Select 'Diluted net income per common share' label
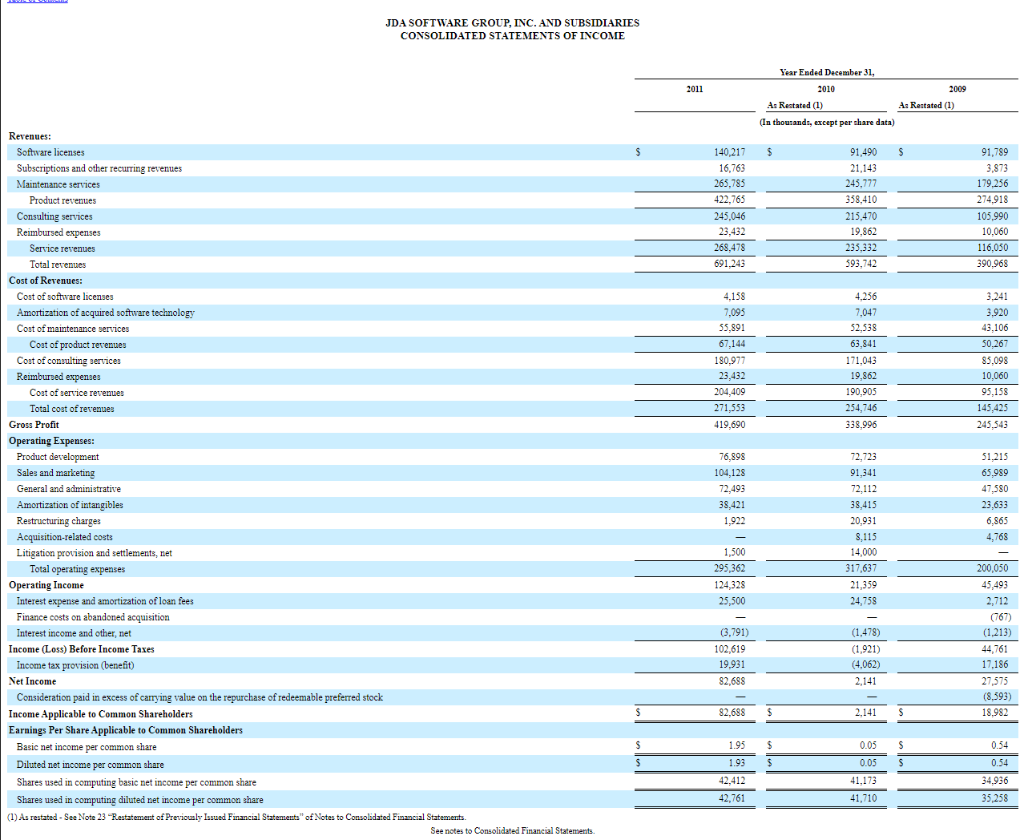The height and width of the screenshot is (840, 1024). click(90, 765)
